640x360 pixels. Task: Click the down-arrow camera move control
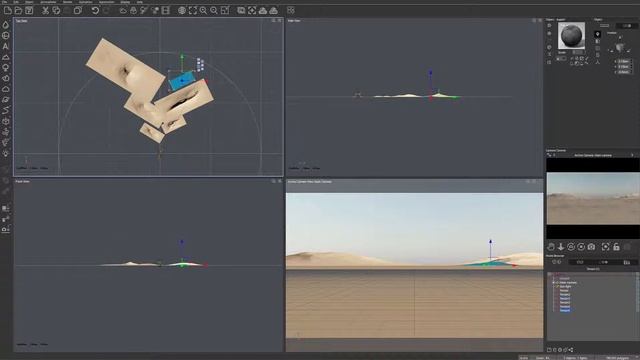click(x=561, y=247)
